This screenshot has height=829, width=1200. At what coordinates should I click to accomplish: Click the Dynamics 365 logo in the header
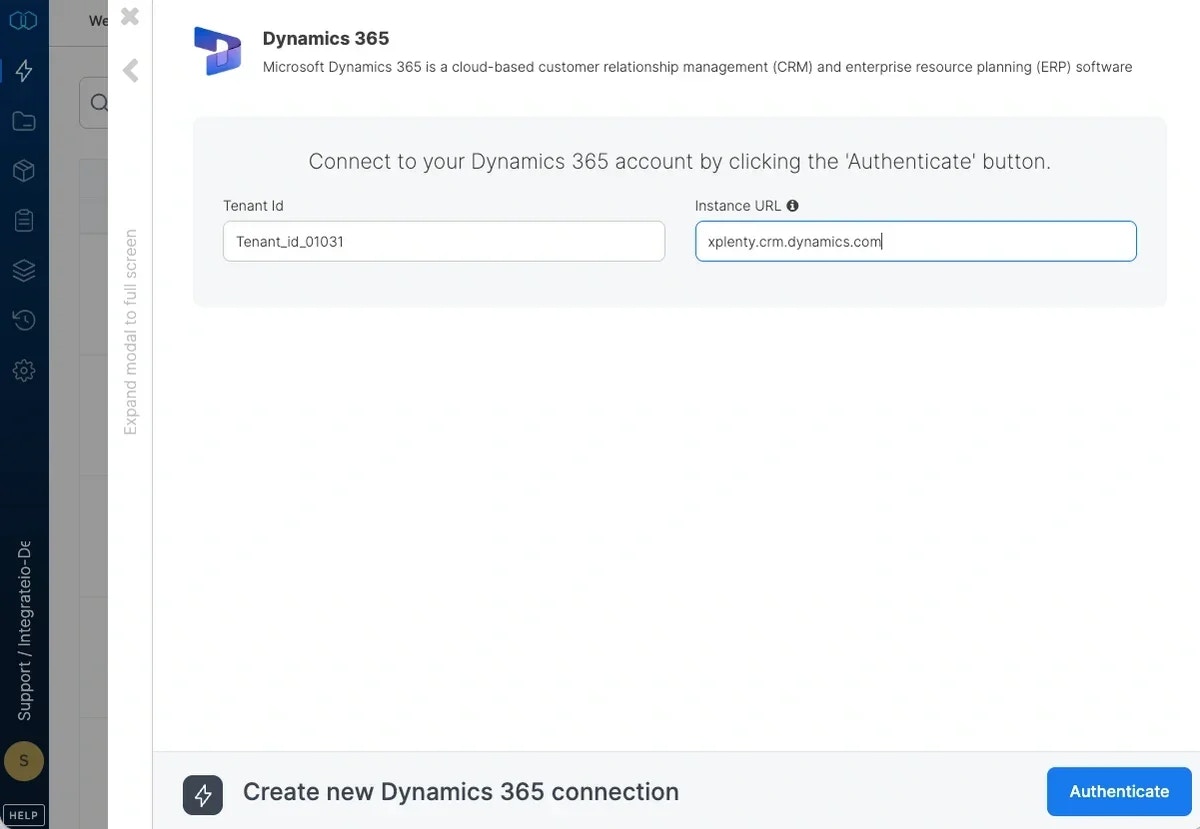(x=217, y=50)
